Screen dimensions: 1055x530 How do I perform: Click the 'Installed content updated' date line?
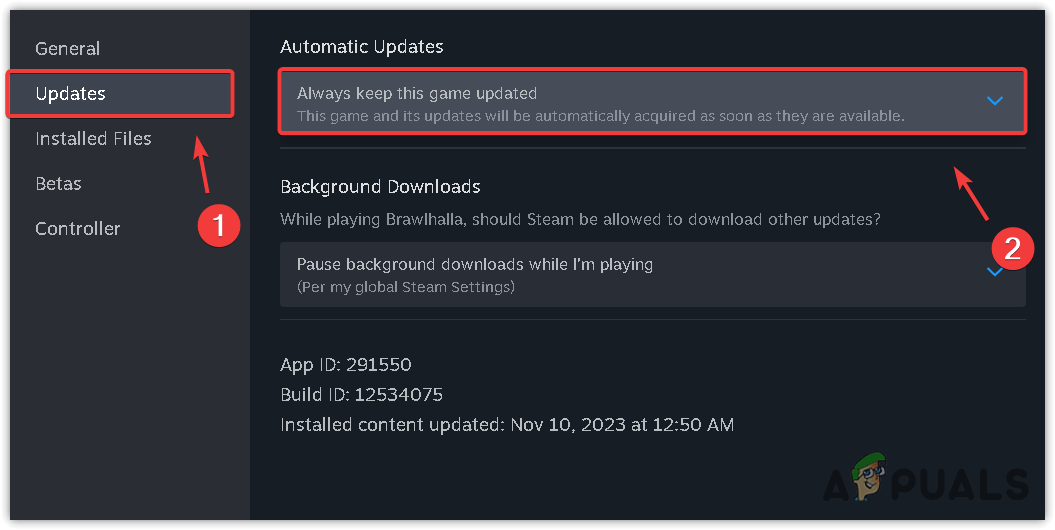pyautogui.click(x=507, y=425)
